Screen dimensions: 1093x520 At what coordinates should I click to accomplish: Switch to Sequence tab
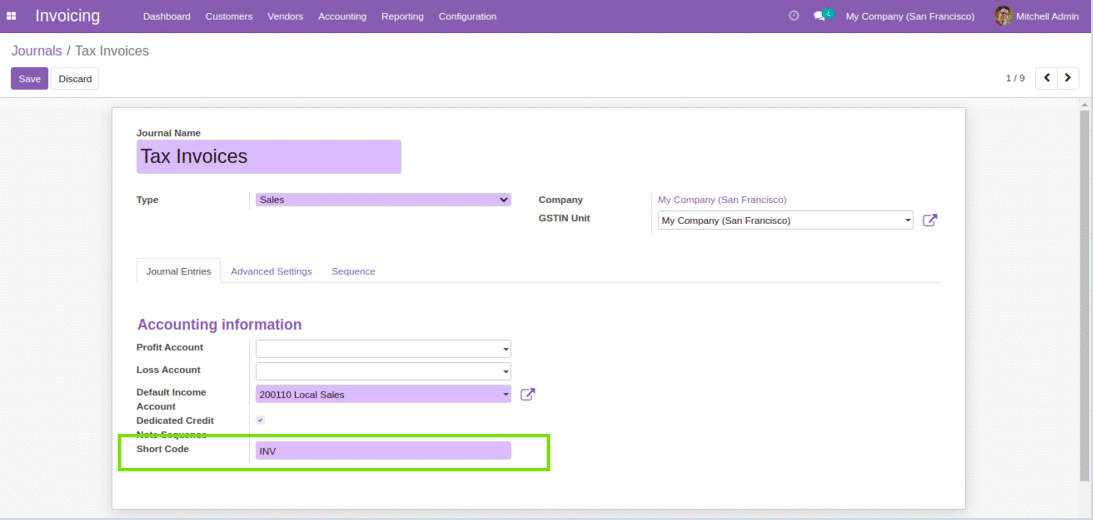coord(353,271)
